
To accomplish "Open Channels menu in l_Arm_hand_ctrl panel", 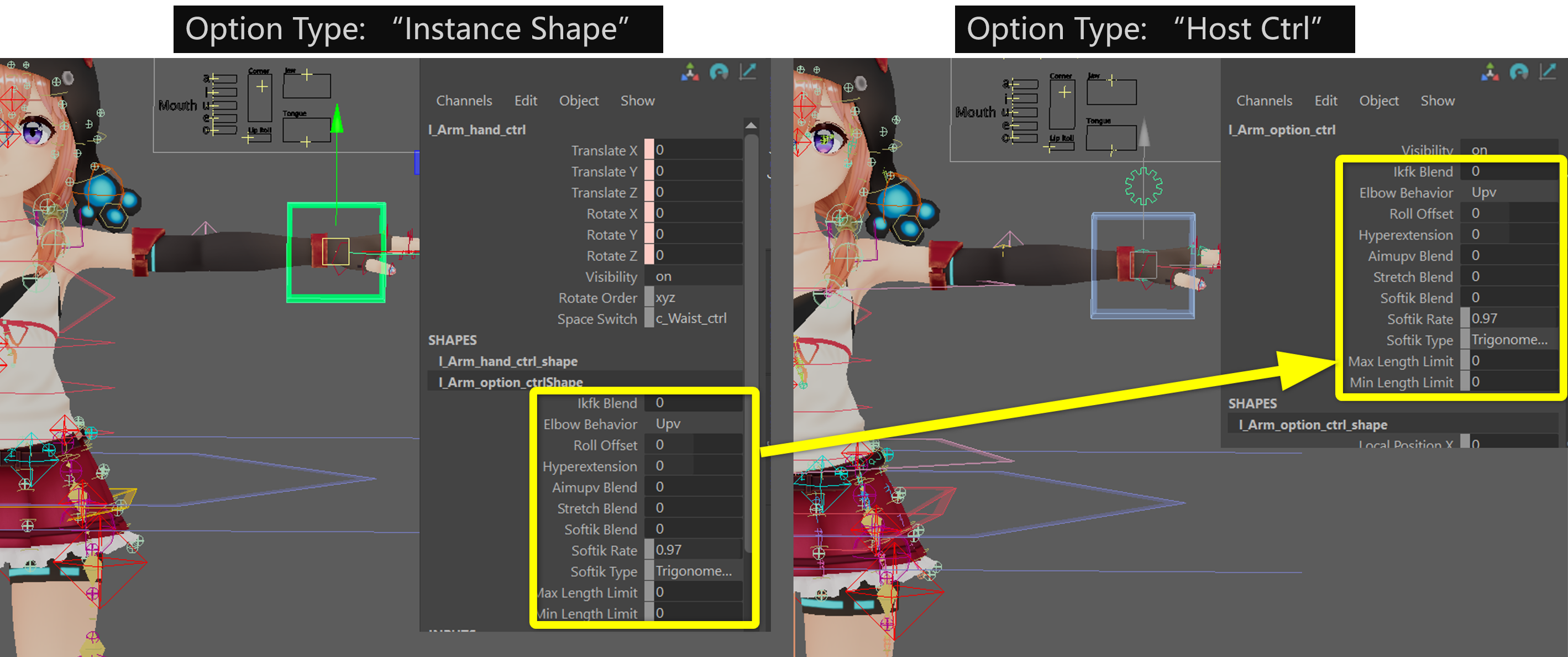I will click(464, 101).
